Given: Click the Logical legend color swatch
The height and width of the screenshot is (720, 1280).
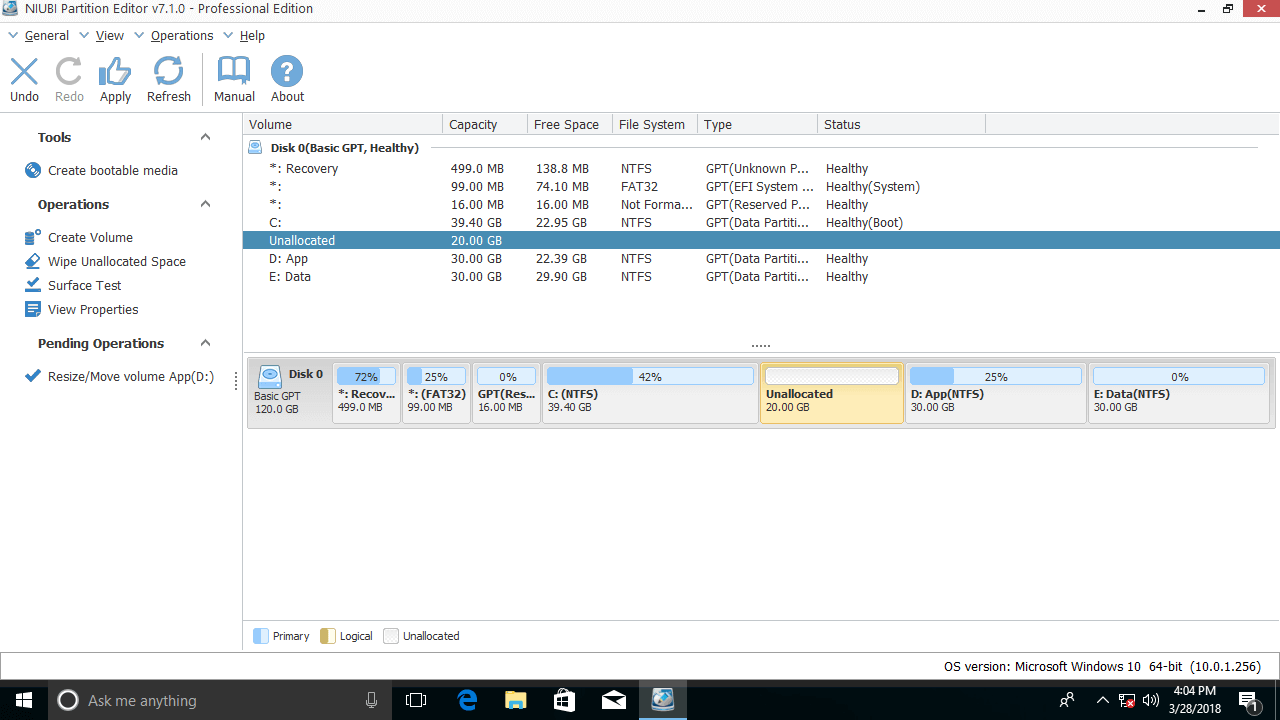Looking at the screenshot, I should tap(328, 636).
